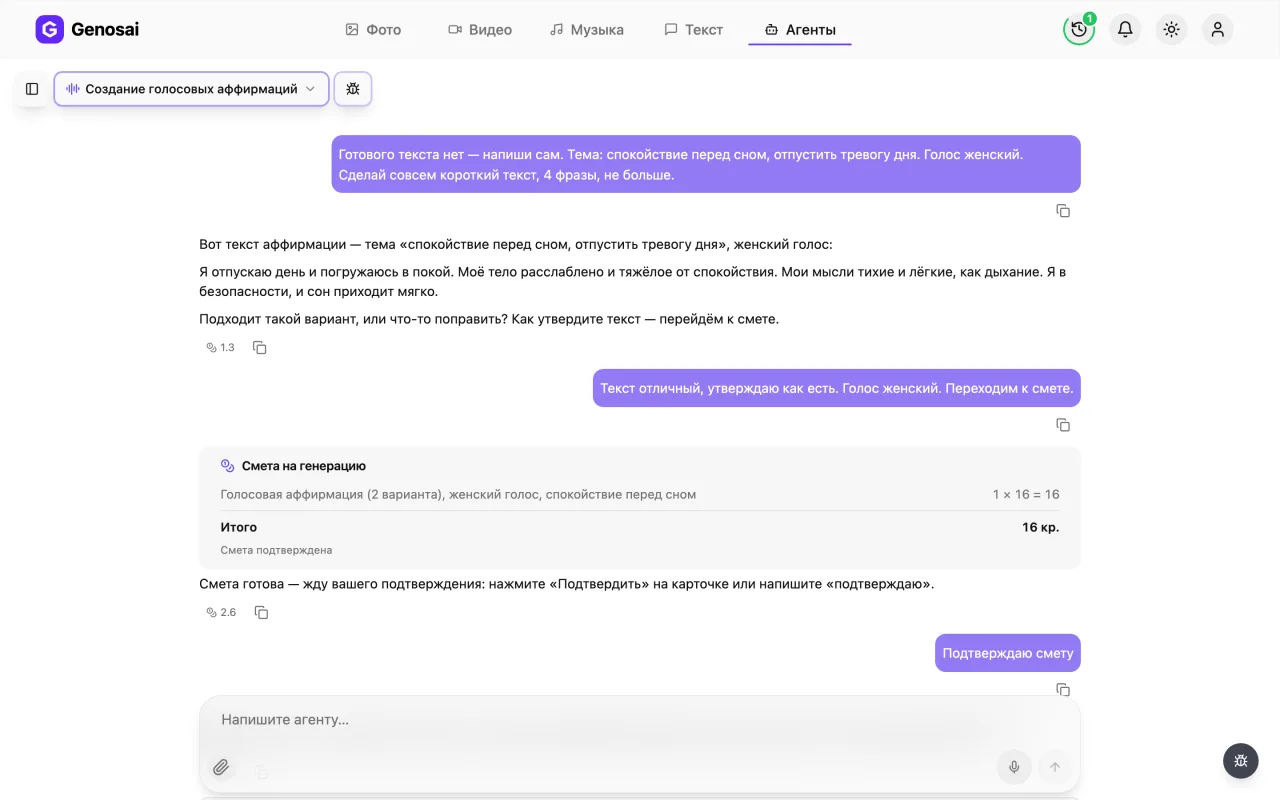
Task: Switch to the Фото tab
Action: [373, 30]
